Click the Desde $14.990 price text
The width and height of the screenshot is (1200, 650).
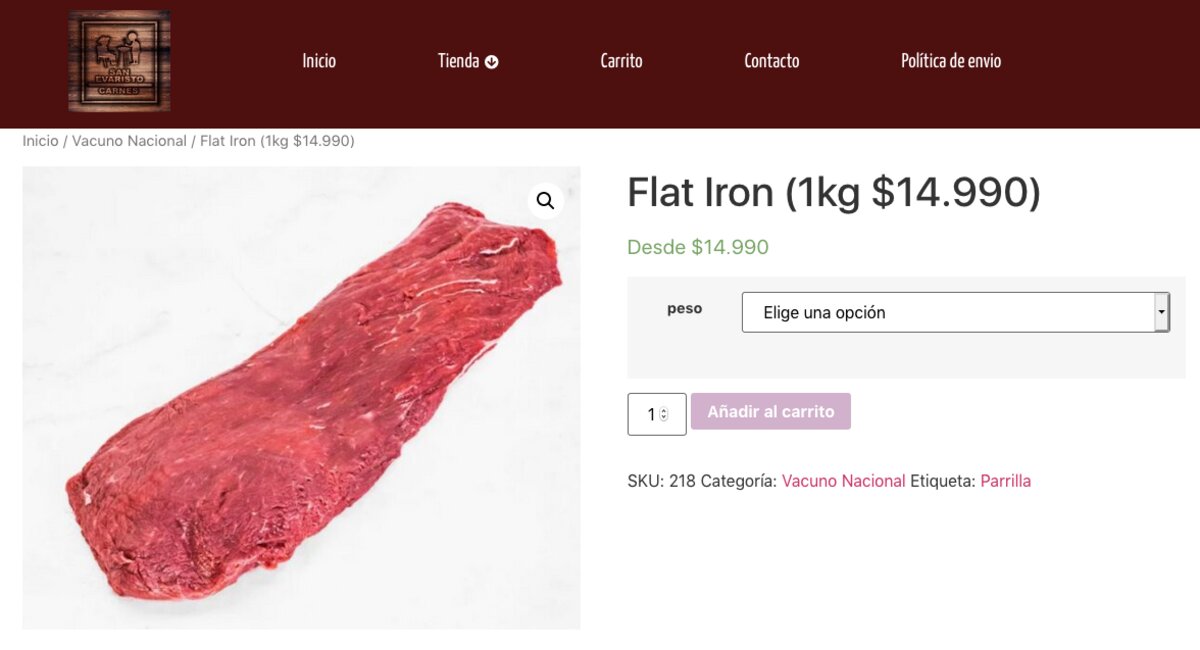(698, 247)
